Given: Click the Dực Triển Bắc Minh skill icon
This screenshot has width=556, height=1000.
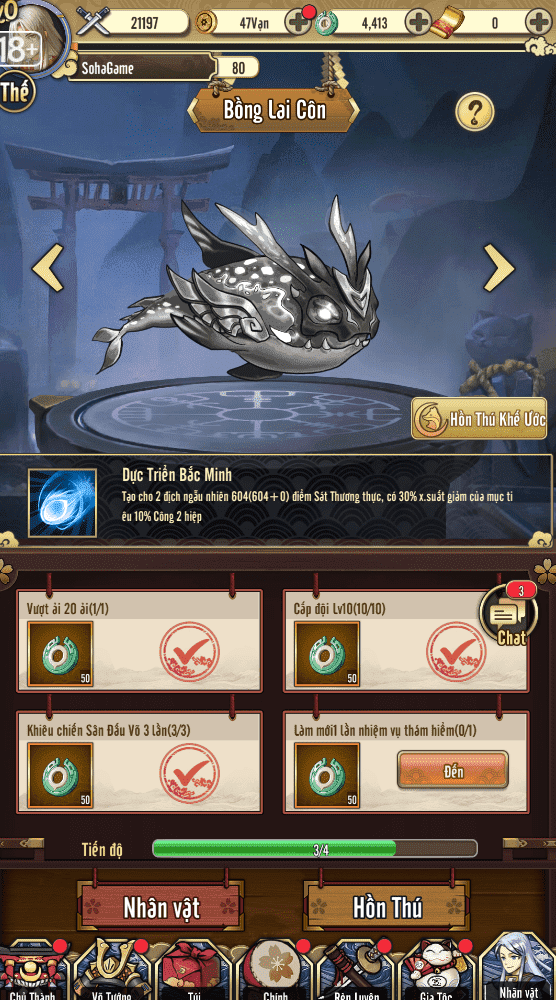Looking at the screenshot, I should click(62, 503).
